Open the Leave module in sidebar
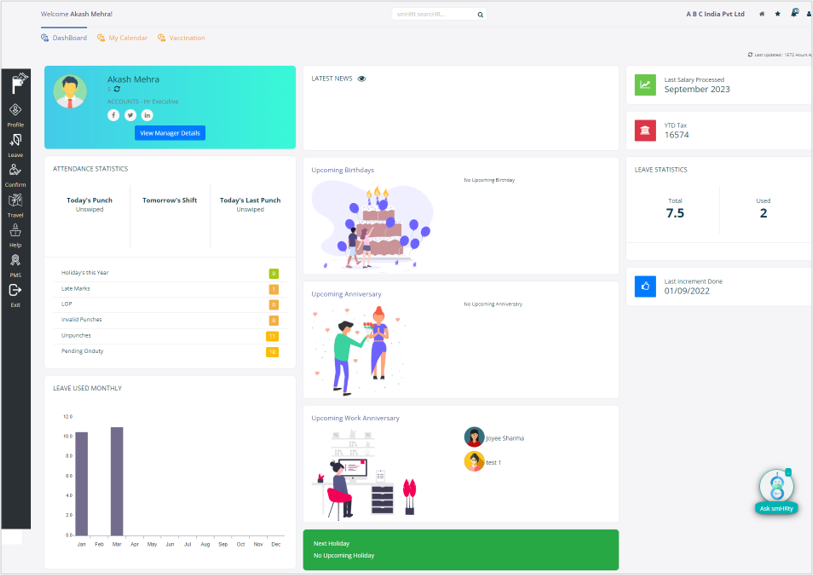Image resolution: width=813 pixels, height=575 pixels. pos(15,141)
